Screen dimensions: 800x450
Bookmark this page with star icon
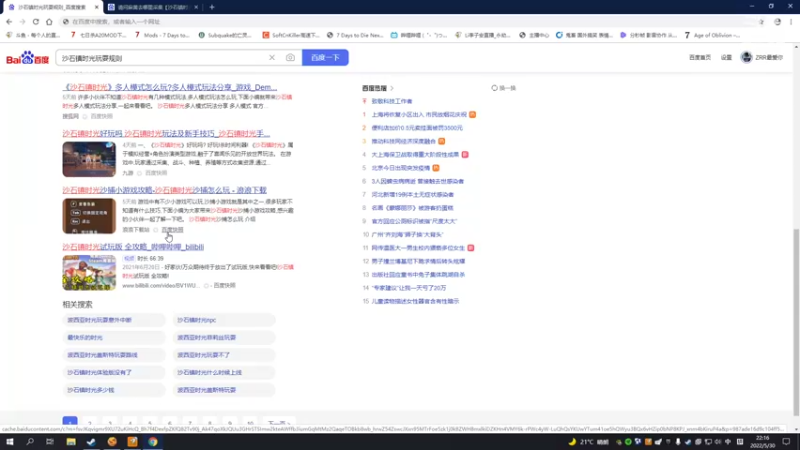coord(761,21)
